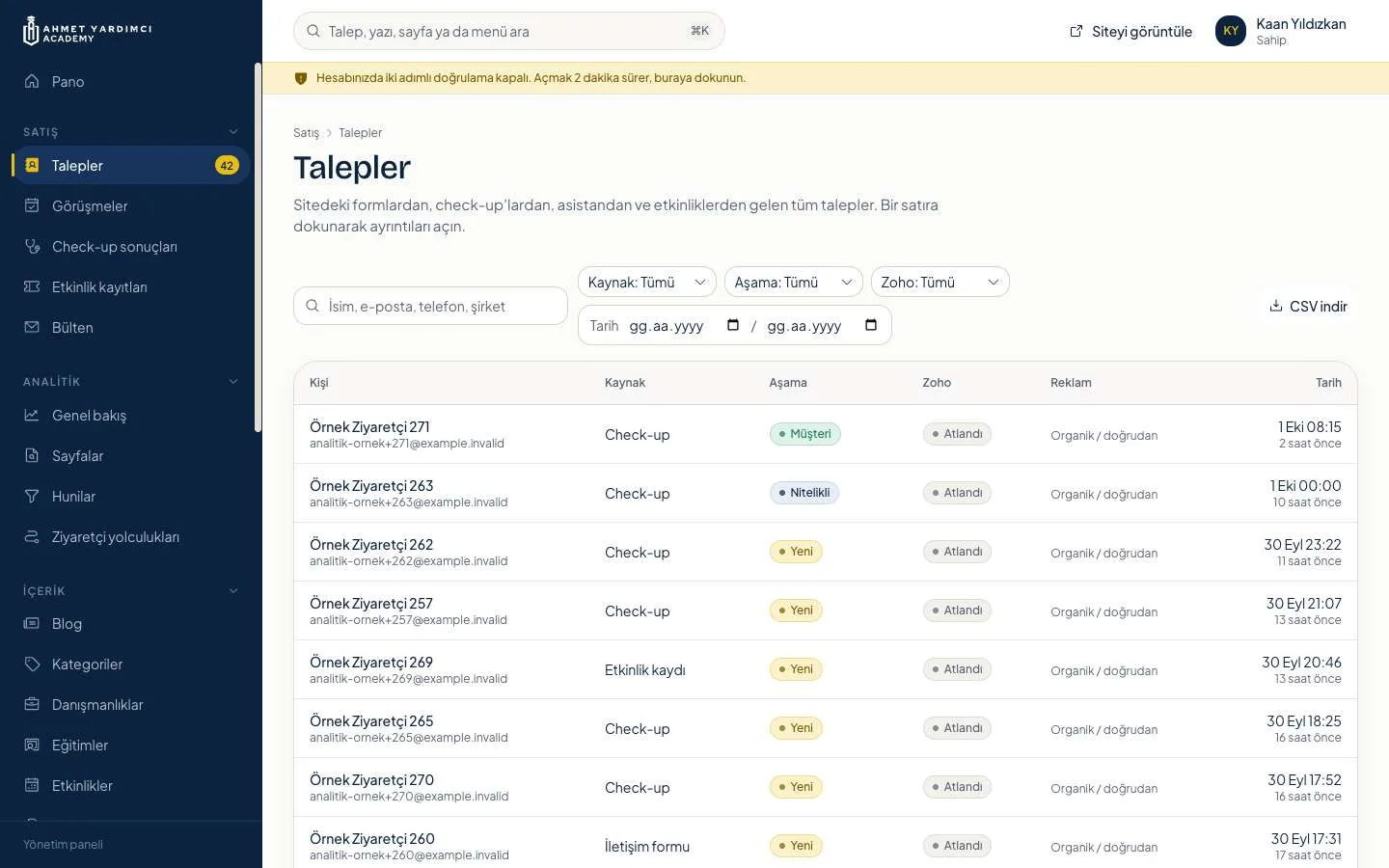Image resolution: width=1389 pixels, height=868 pixels.
Task: Collapse the SATIŞ sidebar section
Action: [x=233, y=132]
